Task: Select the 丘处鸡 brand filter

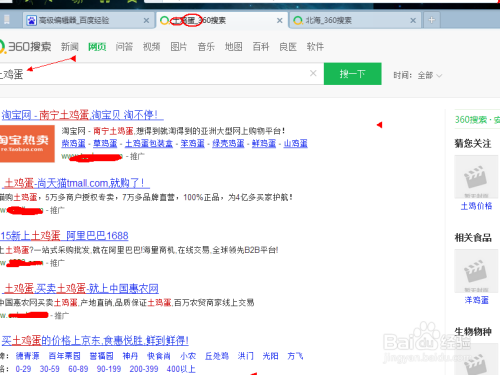Action: pos(217,356)
